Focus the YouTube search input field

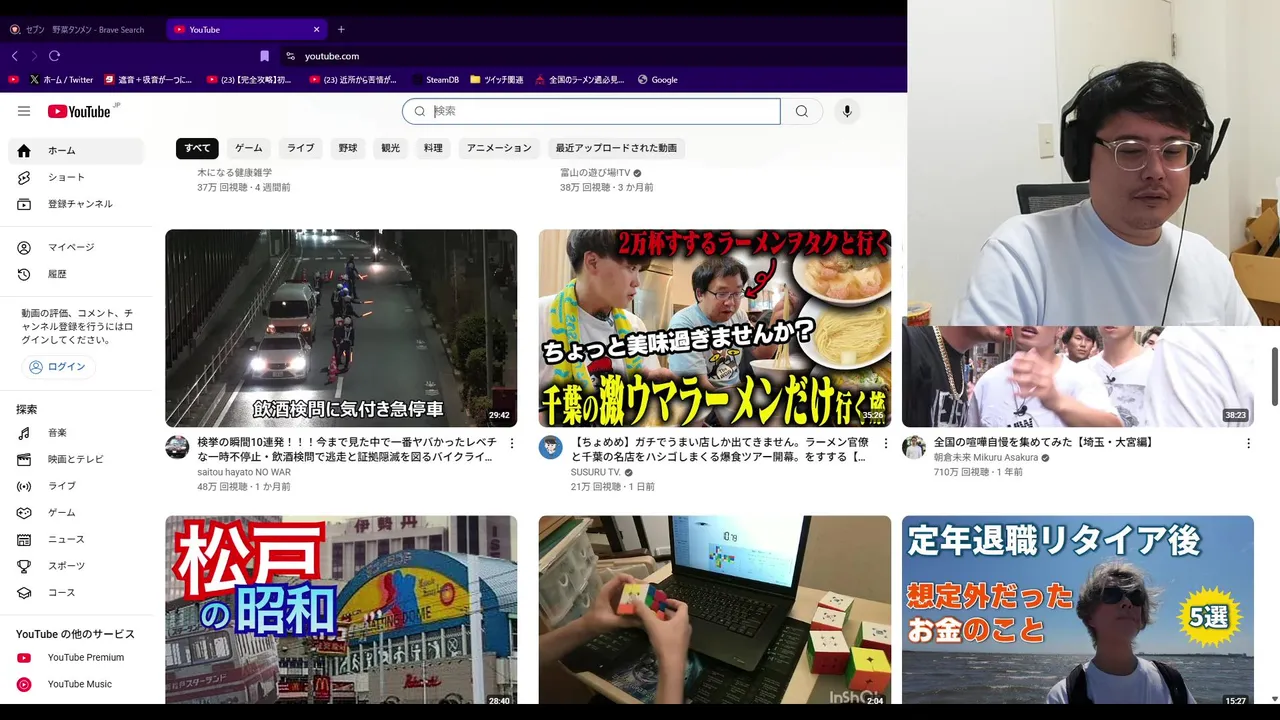[591, 111]
